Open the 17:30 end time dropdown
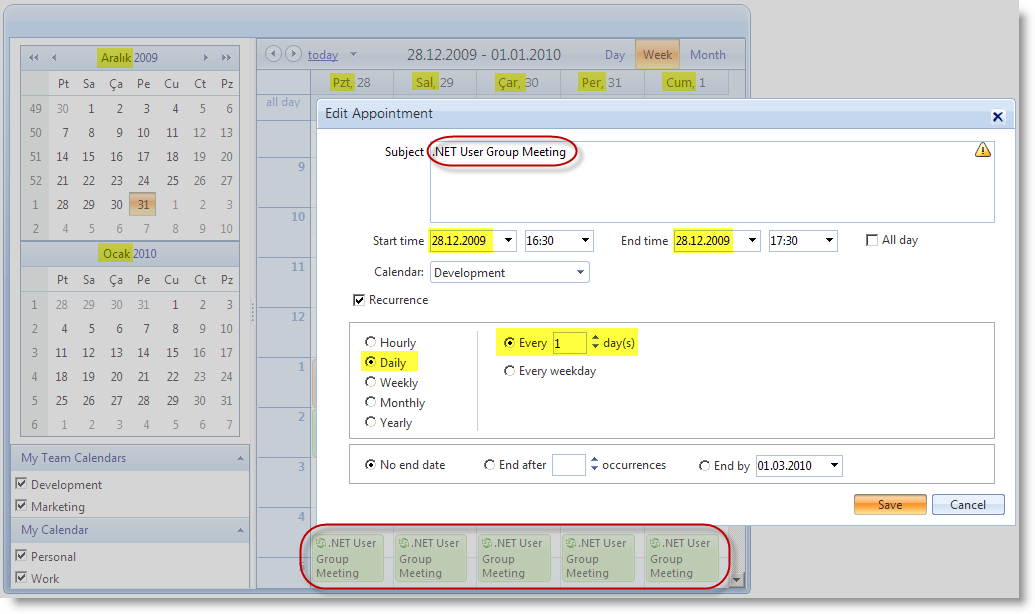Image resolution: width=1035 pixels, height=614 pixels. coord(829,240)
